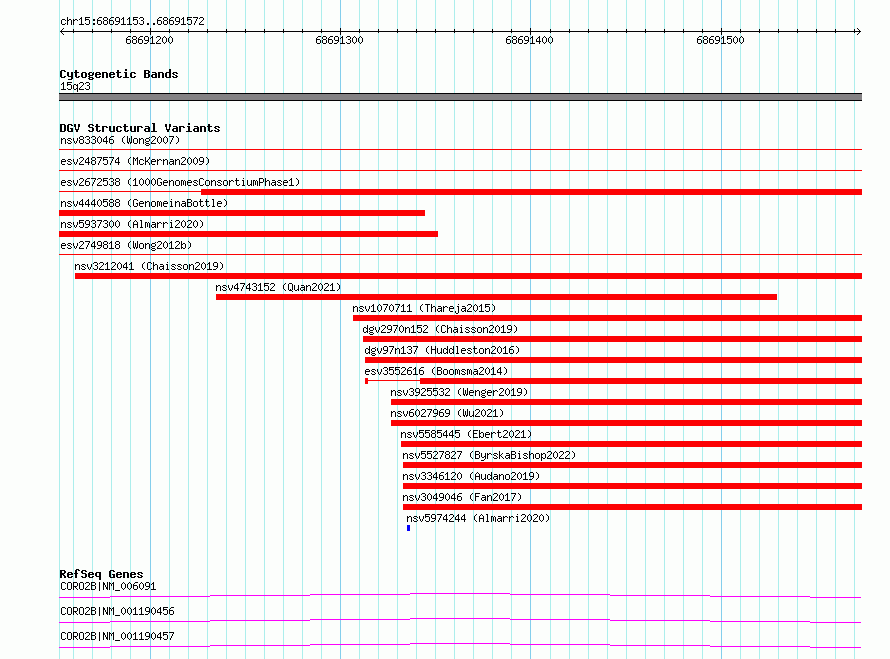Open esv2749818 (Wong2012b) variant label
The image size is (890, 659).
(x=126, y=245)
